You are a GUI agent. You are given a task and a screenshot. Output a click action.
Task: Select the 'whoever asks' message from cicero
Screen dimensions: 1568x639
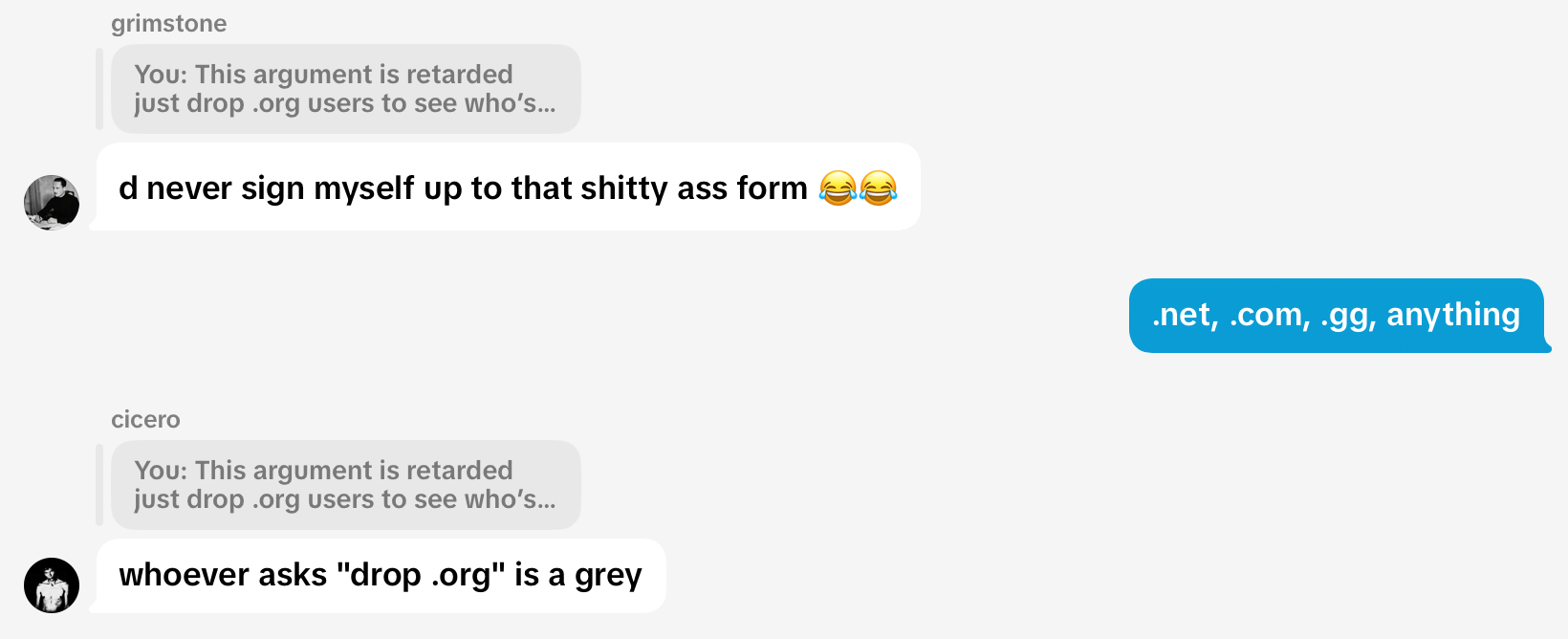381,576
